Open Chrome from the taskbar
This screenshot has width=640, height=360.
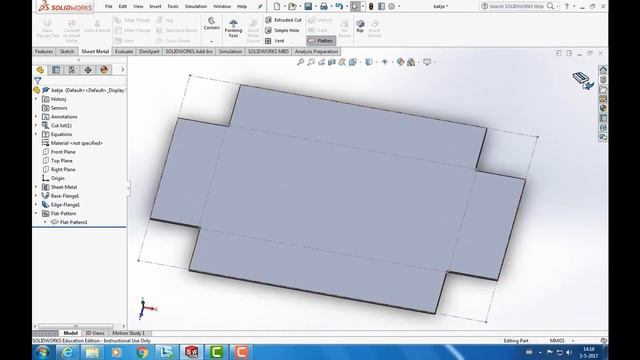[142, 352]
